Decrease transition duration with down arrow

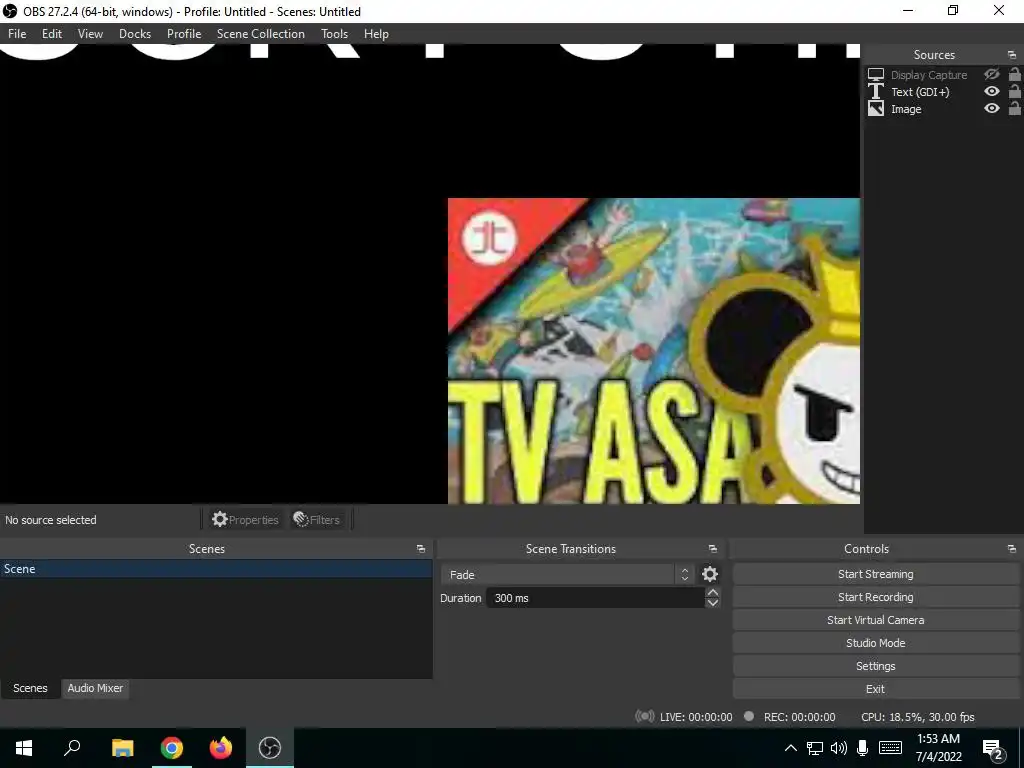[x=713, y=603]
